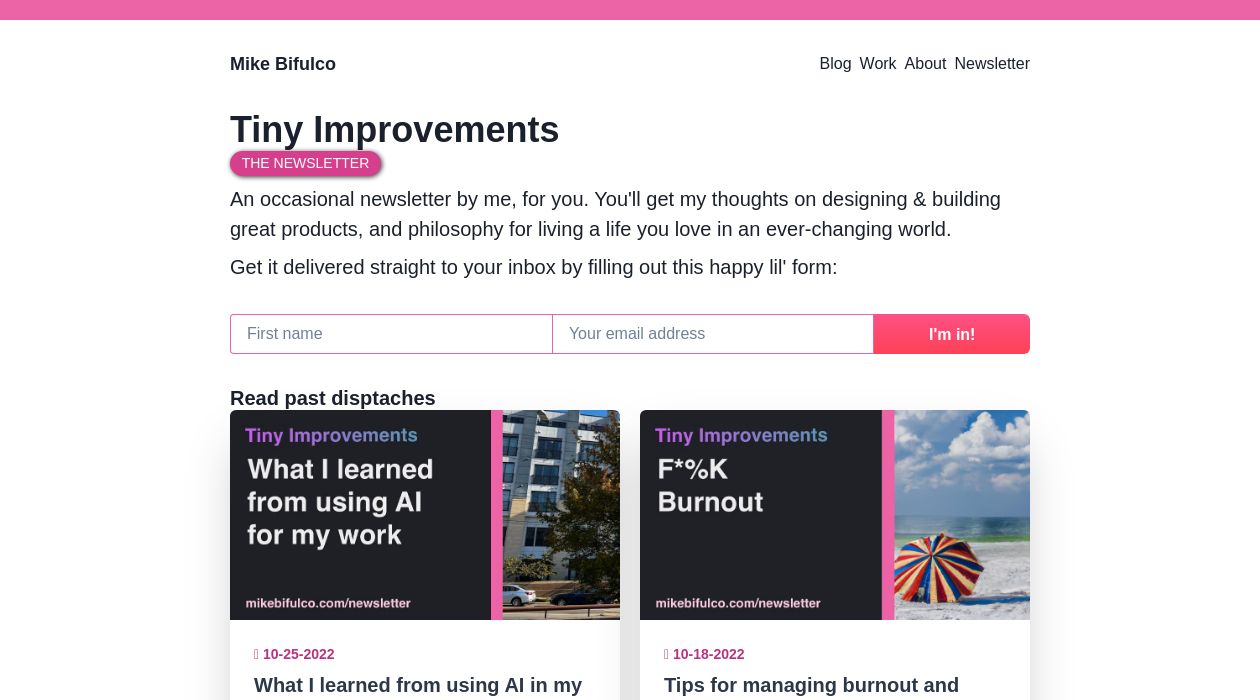This screenshot has width=1260, height=700.
Task: Select Work in the top navigation
Action: (878, 63)
